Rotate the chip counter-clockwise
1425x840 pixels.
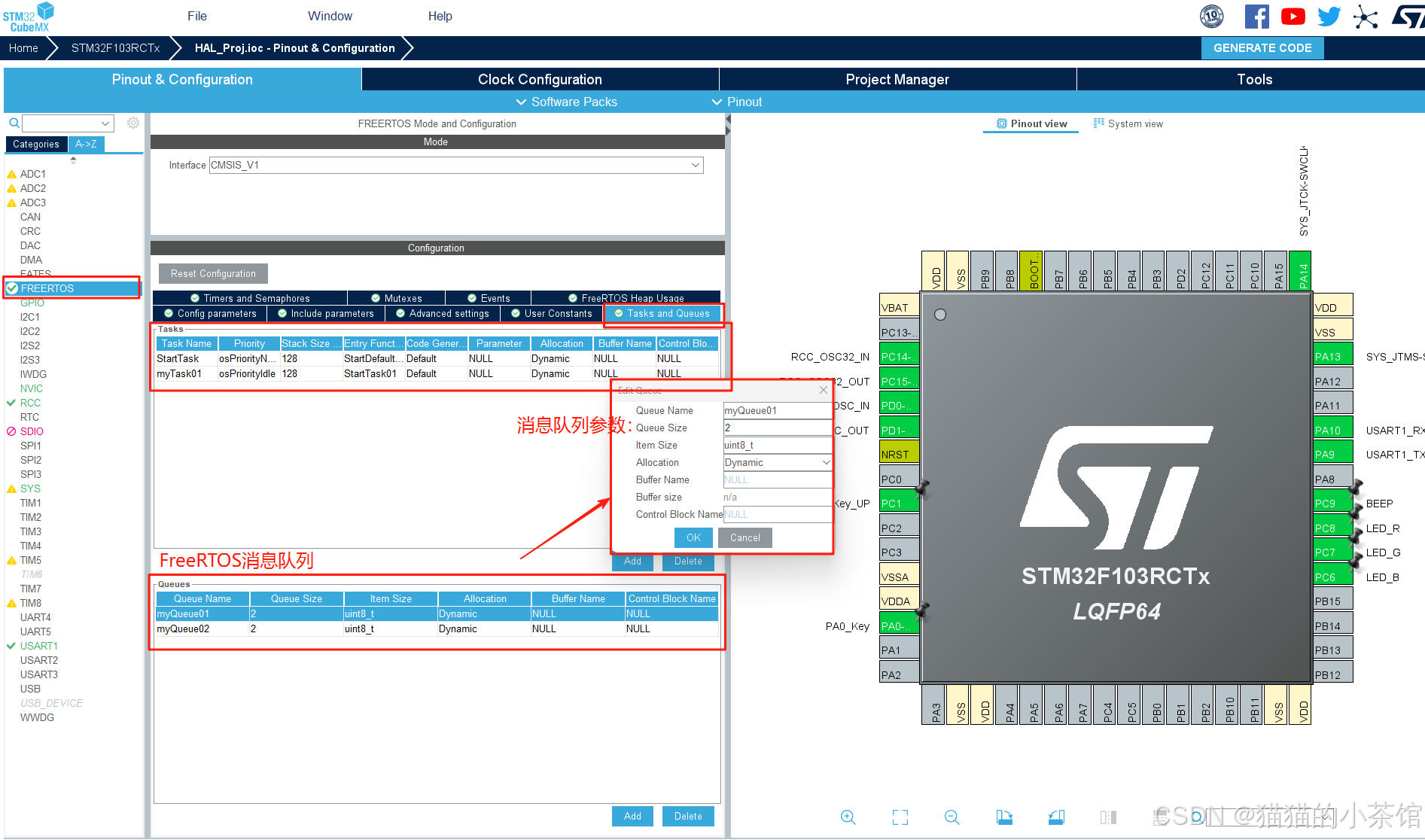(1056, 817)
